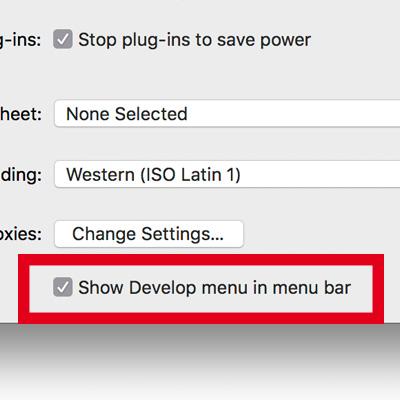This screenshot has height=400, width=400.
Task: Click the red highlight rectangle border
Action: point(201,260)
